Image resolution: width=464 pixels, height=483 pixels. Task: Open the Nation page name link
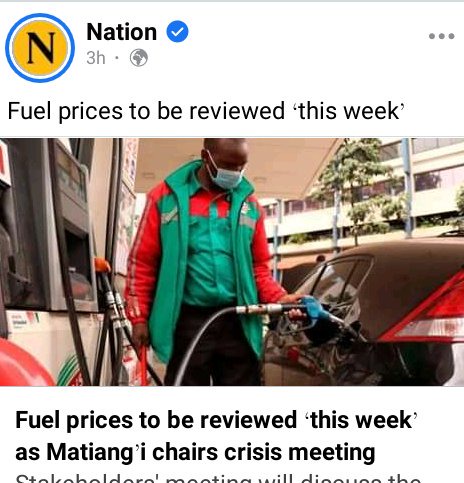click(121, 32)
